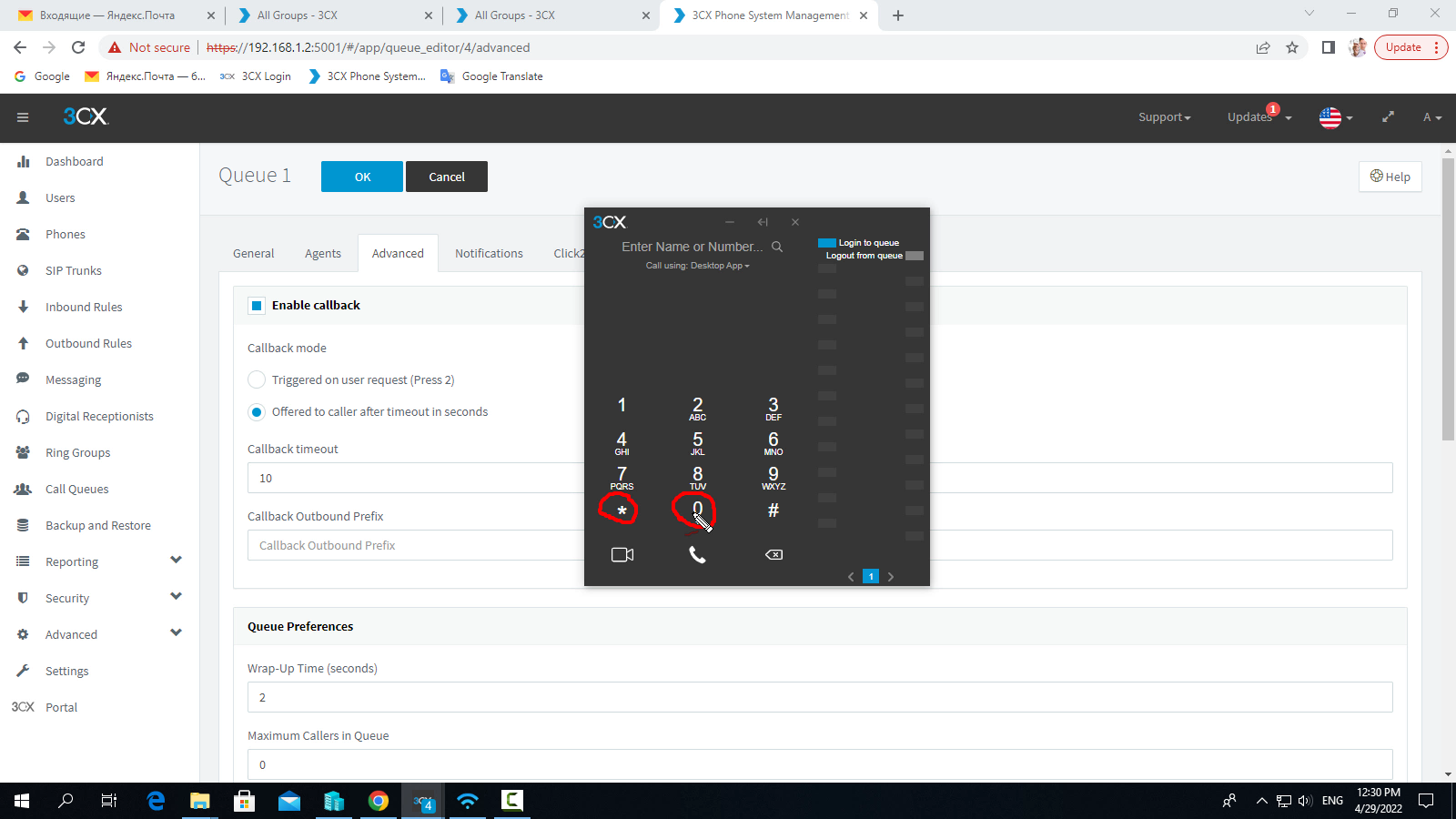Open 3CX Login bookmark
The height and width of the screenshot is (819, 1456).
(256, 76)
